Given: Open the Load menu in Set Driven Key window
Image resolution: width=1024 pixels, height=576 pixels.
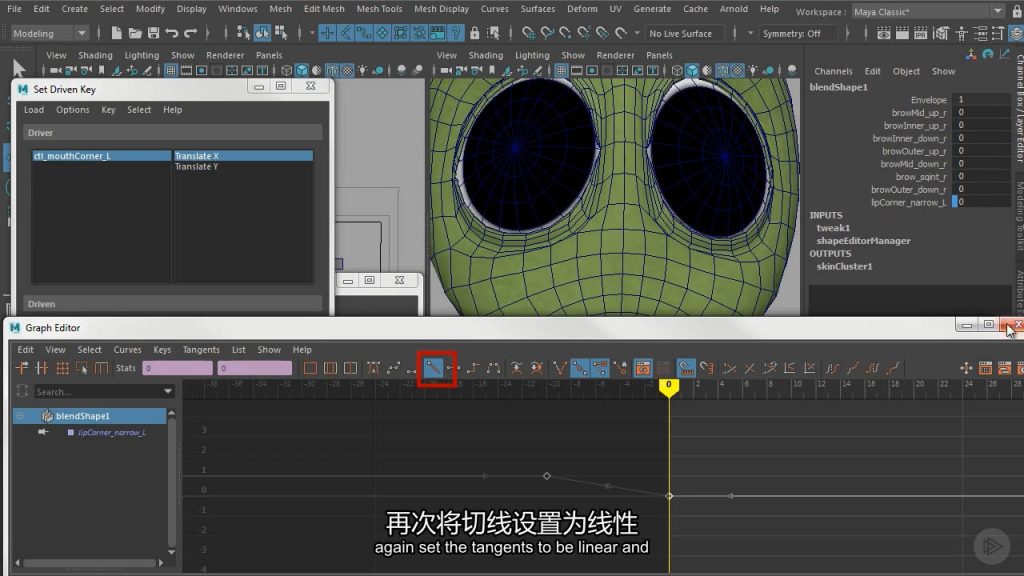Looking at the screenshot, I should [x=34, y=110].
